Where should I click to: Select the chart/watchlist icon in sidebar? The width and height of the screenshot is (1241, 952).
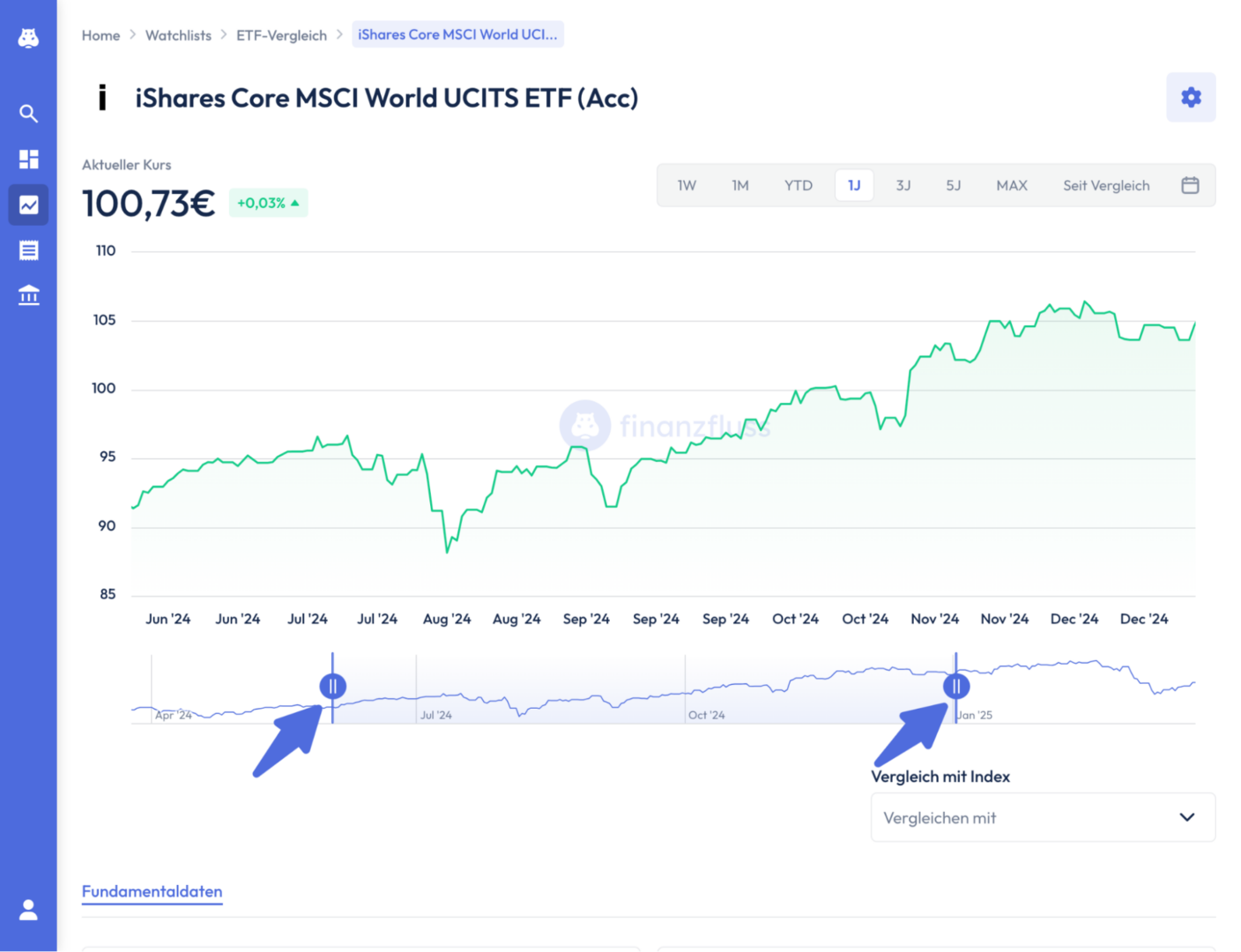pos(28,205)
